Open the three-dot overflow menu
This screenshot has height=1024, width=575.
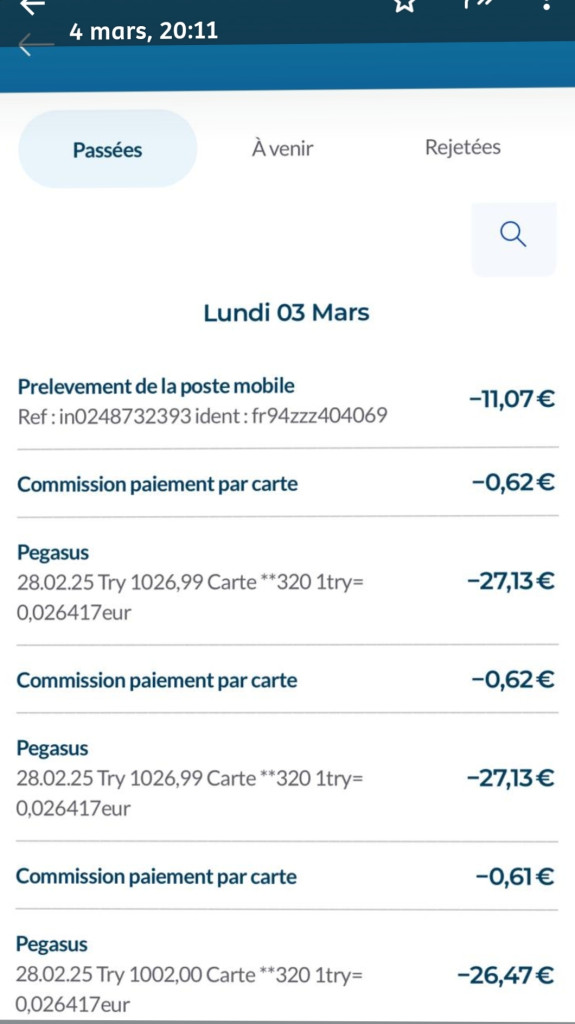546,5
